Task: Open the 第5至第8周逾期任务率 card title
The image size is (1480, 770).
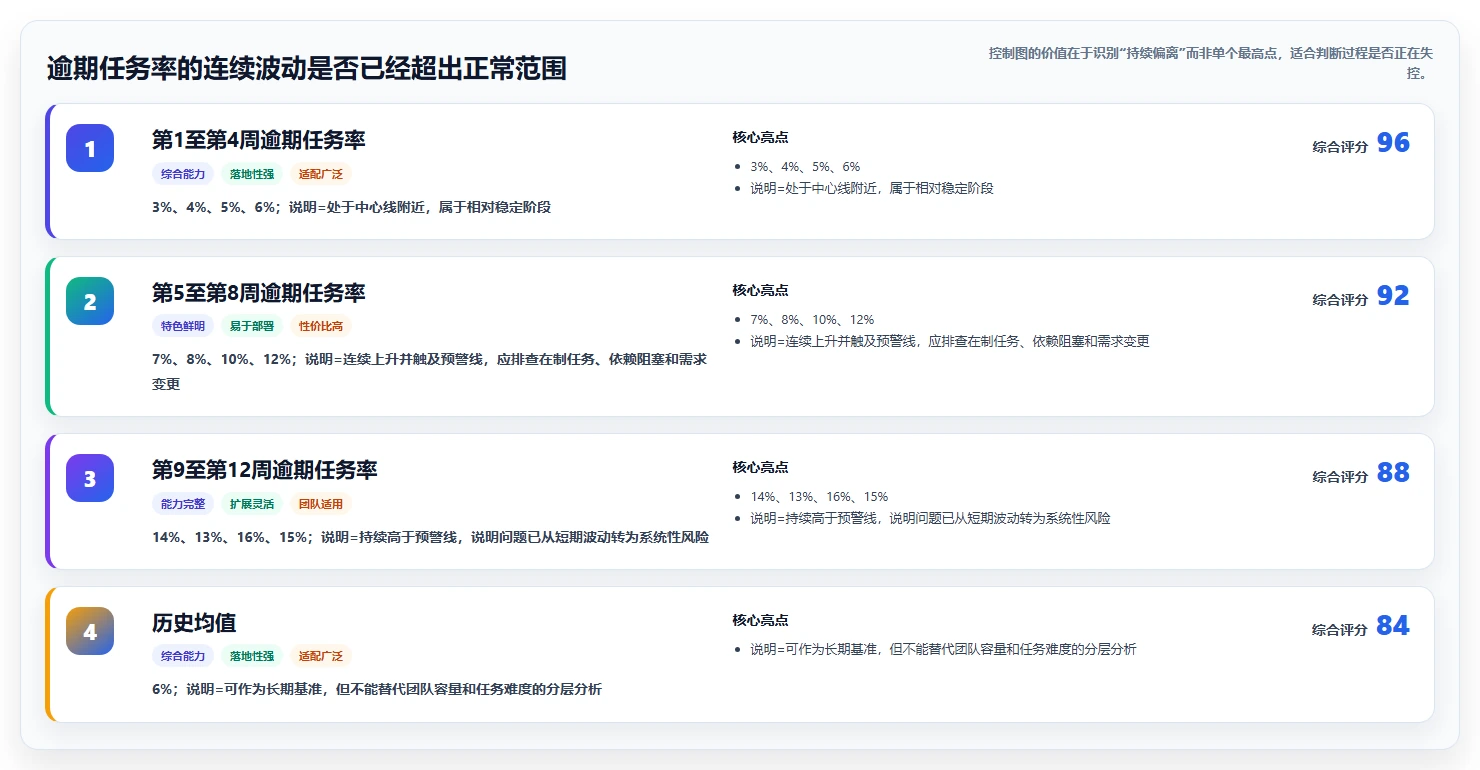Action: coord(259,292)
